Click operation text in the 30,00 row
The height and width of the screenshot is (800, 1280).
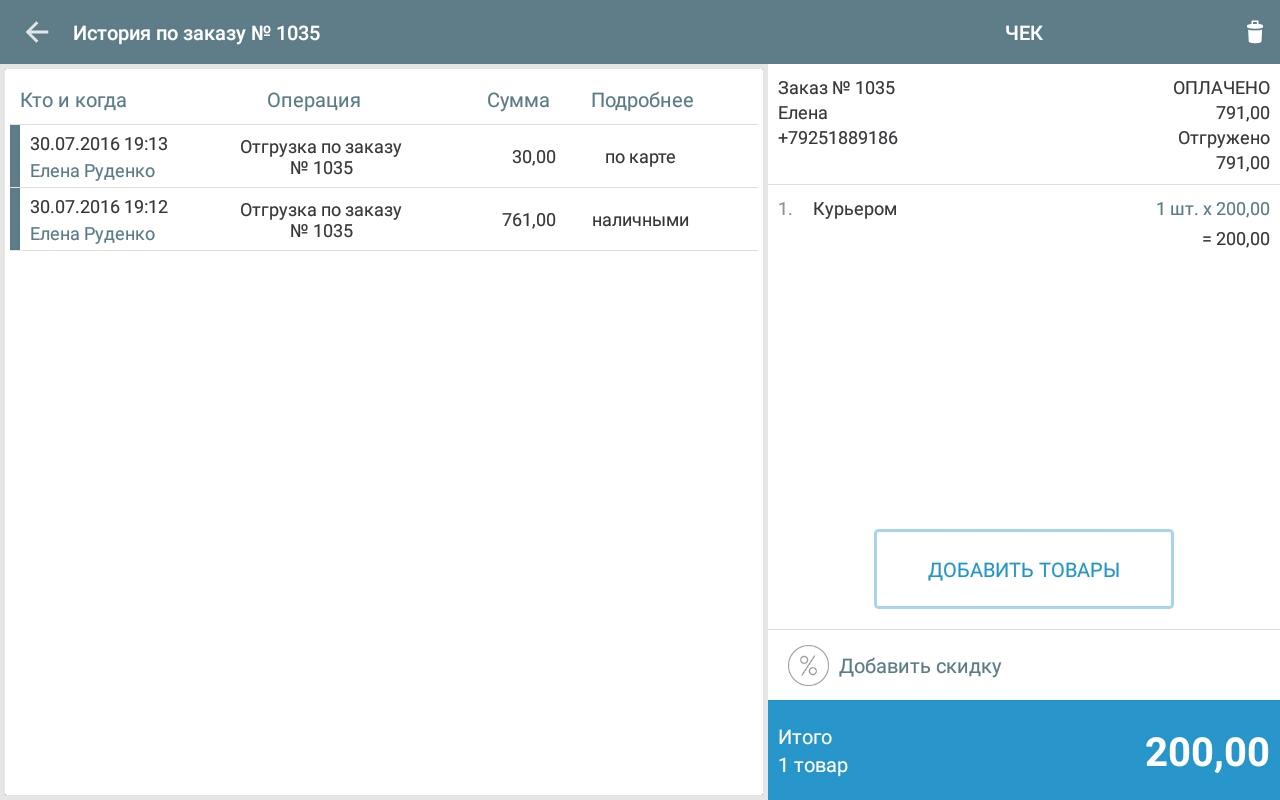[x=321, y=157]
